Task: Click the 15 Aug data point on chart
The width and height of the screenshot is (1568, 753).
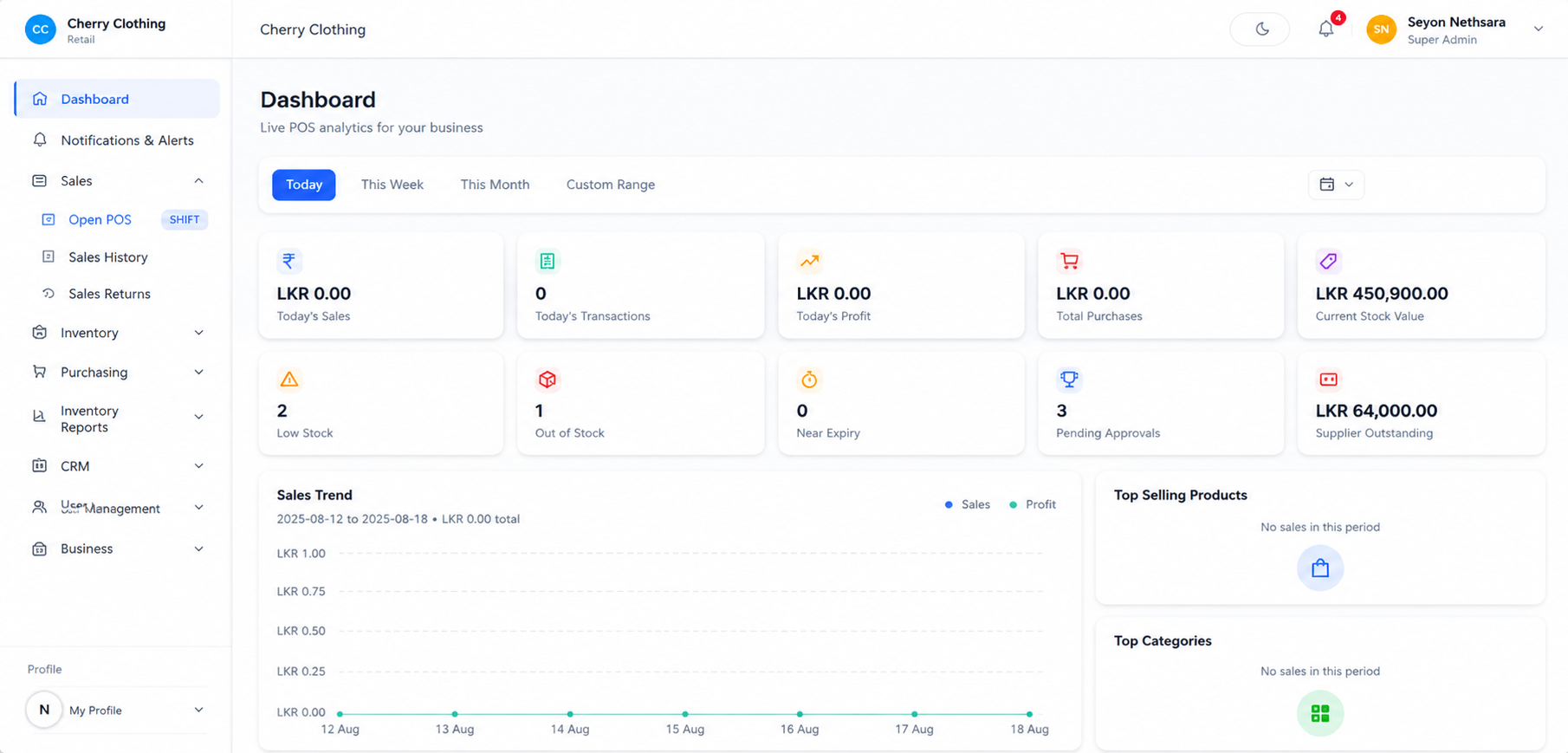Action: tap(685, 714)
